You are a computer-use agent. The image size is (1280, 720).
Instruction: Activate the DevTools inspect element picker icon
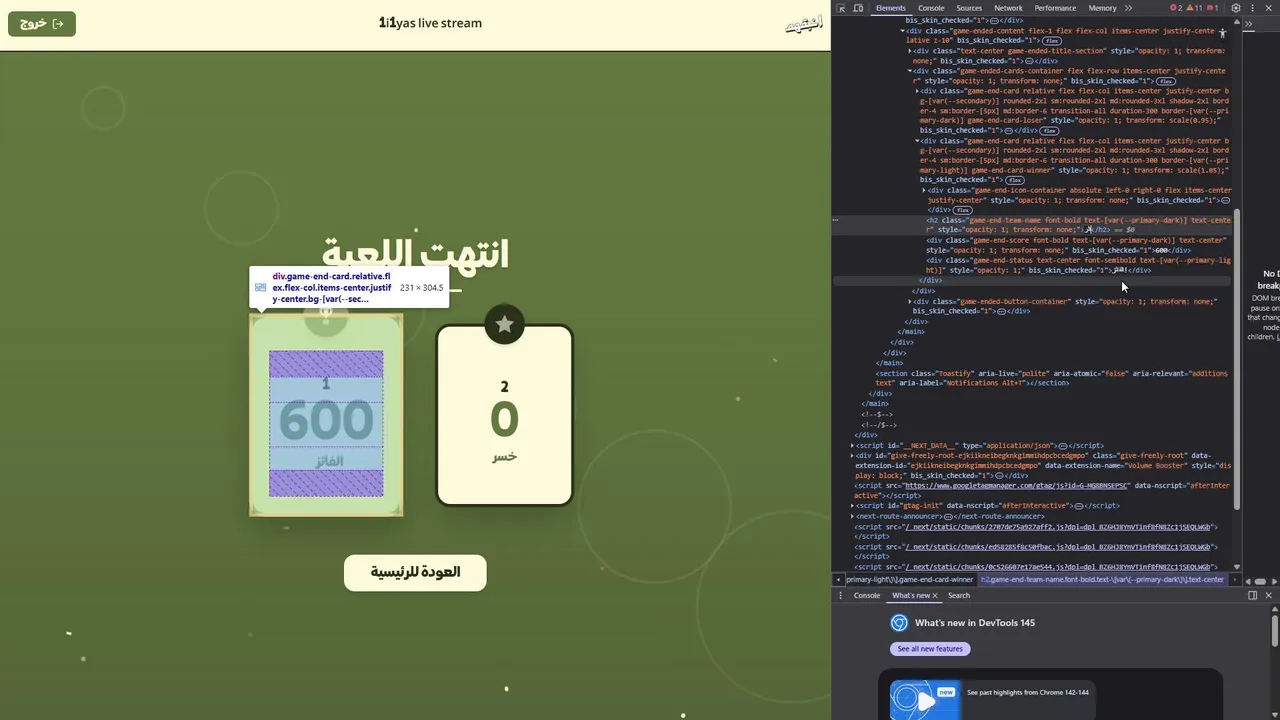click(841, 8)
